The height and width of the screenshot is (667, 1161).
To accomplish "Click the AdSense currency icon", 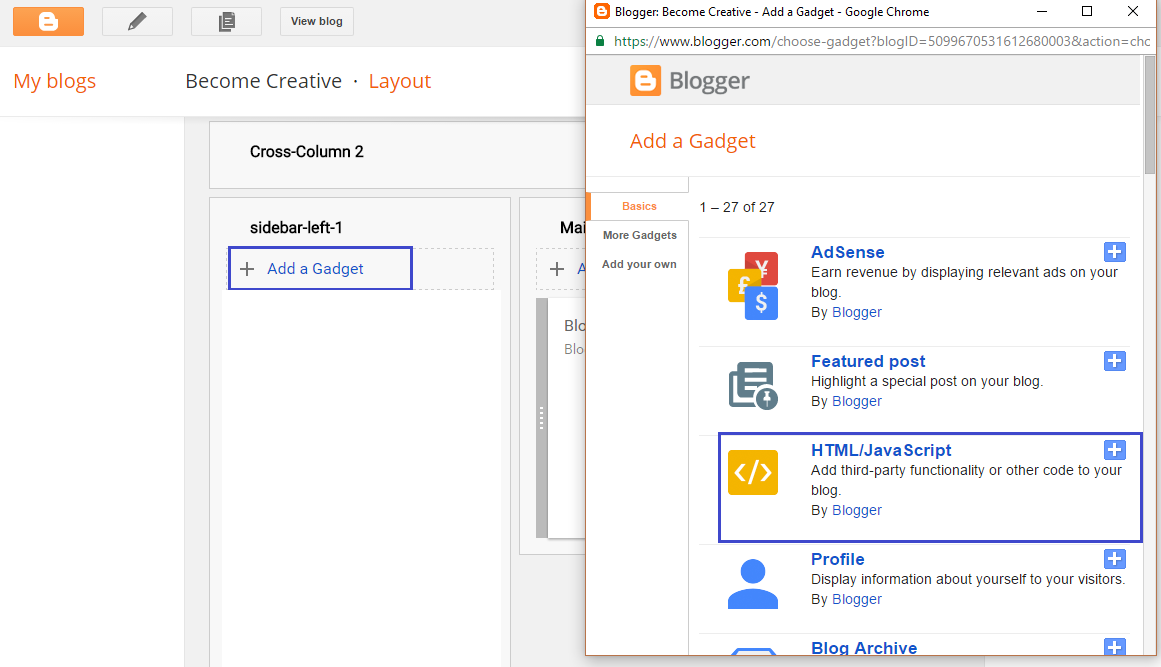I will [753, 286].
